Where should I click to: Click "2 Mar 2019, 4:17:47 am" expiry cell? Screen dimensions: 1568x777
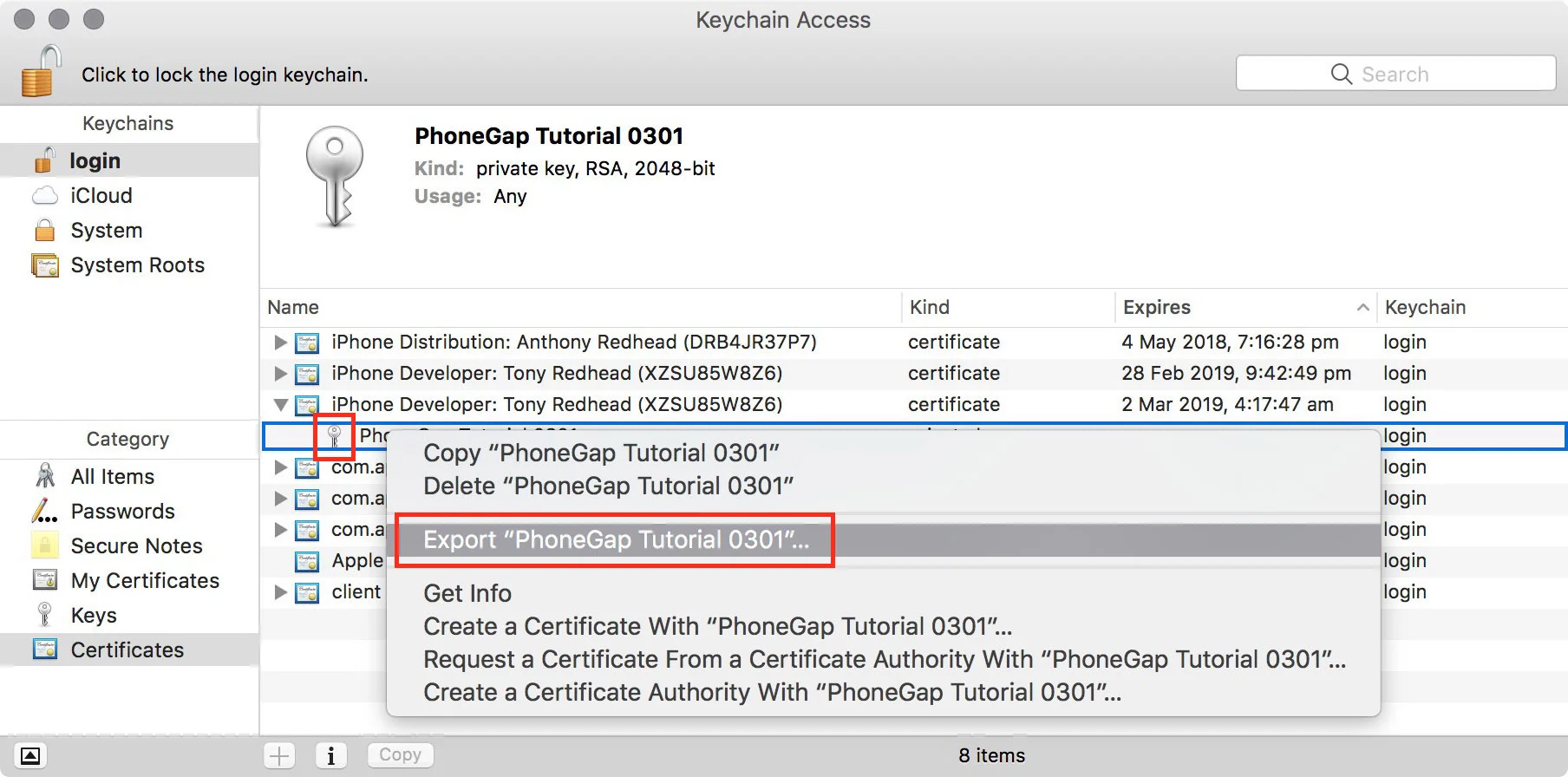click(x=1227, y=405)
